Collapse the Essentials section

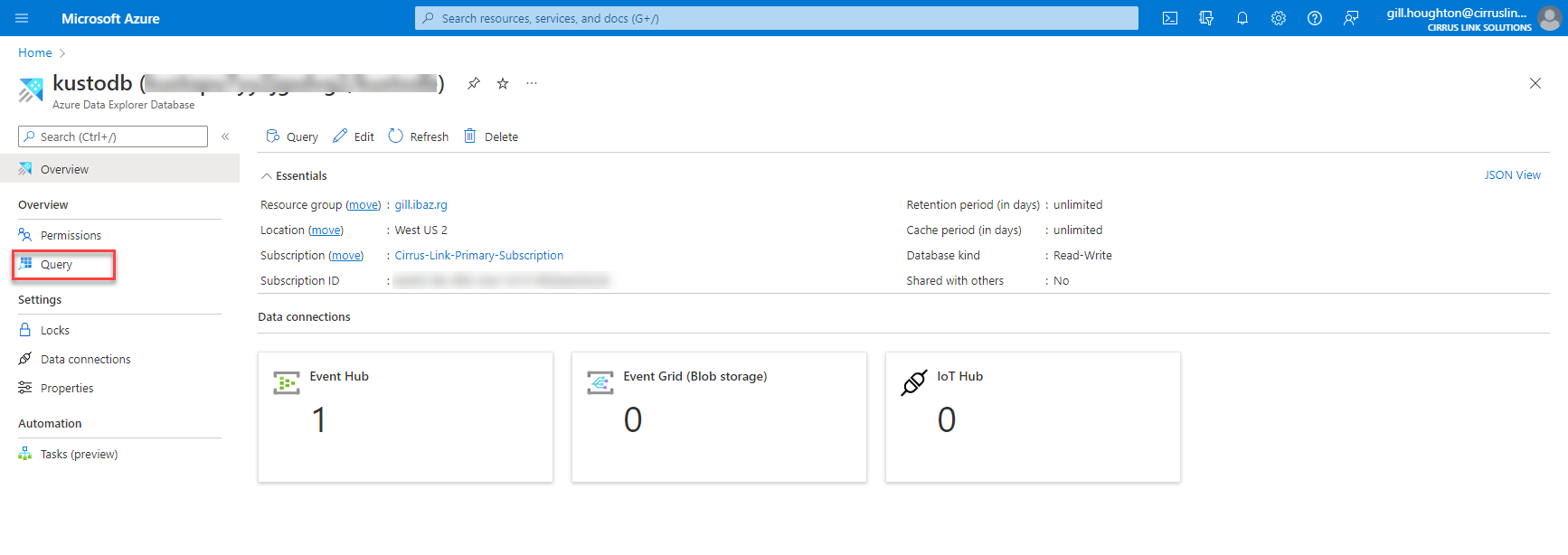[x=267, y=176]
